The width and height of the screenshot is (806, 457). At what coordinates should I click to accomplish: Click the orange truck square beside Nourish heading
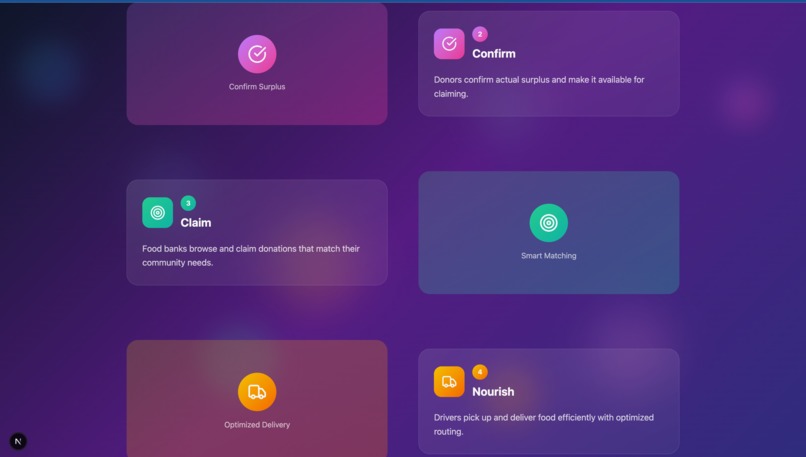449,381
